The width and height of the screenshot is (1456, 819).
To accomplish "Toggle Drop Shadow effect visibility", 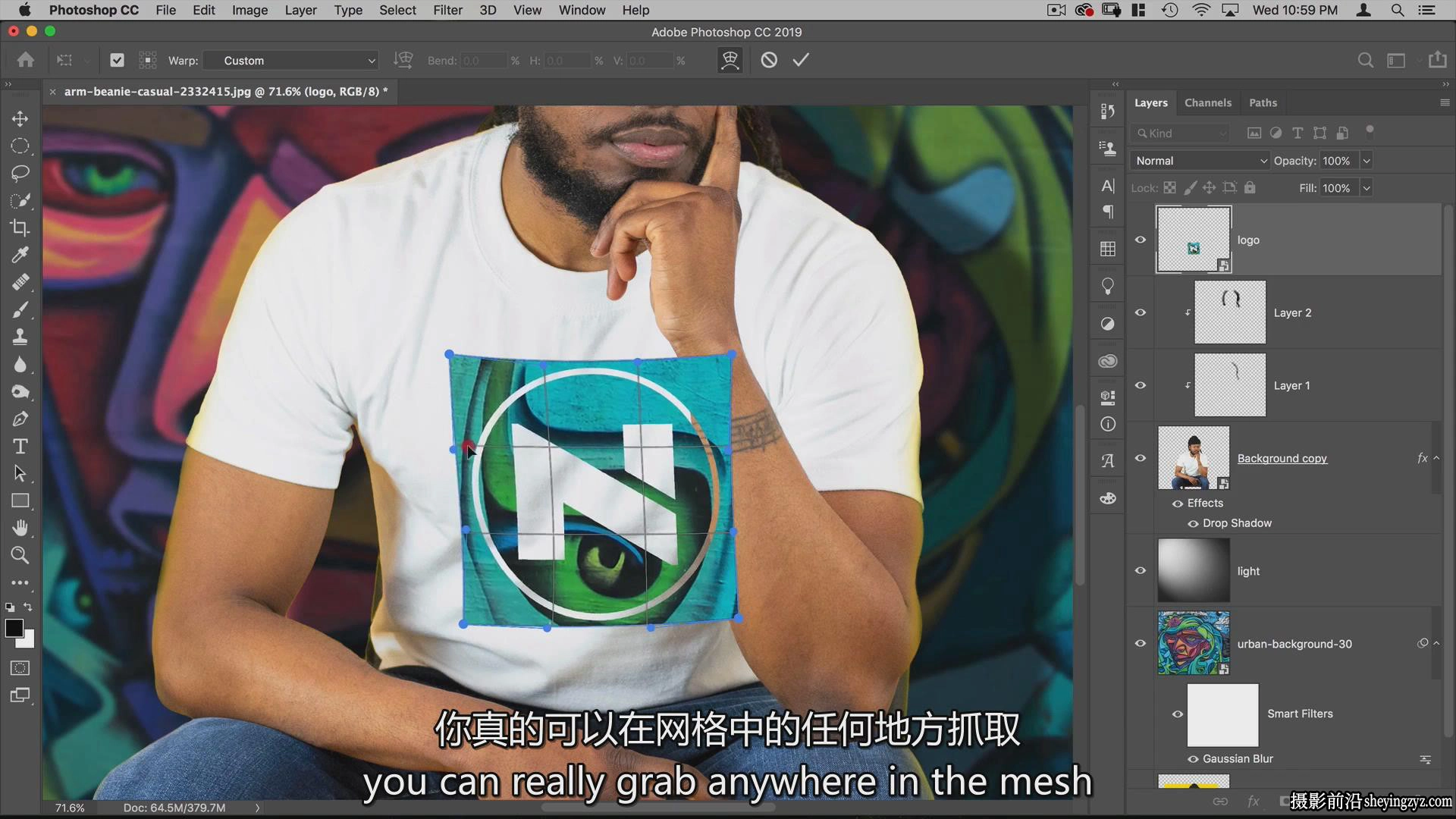I will coord(1193,523).
